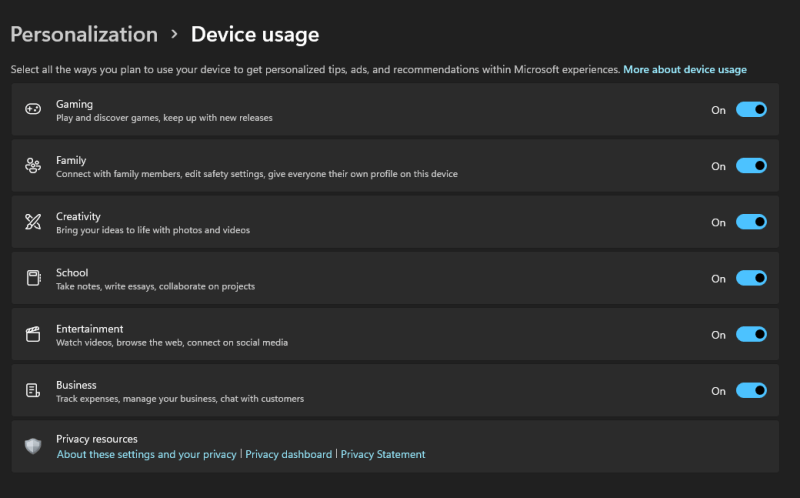
Task: Click the breadcrumb chevron separator
Action: click(174, 35)
